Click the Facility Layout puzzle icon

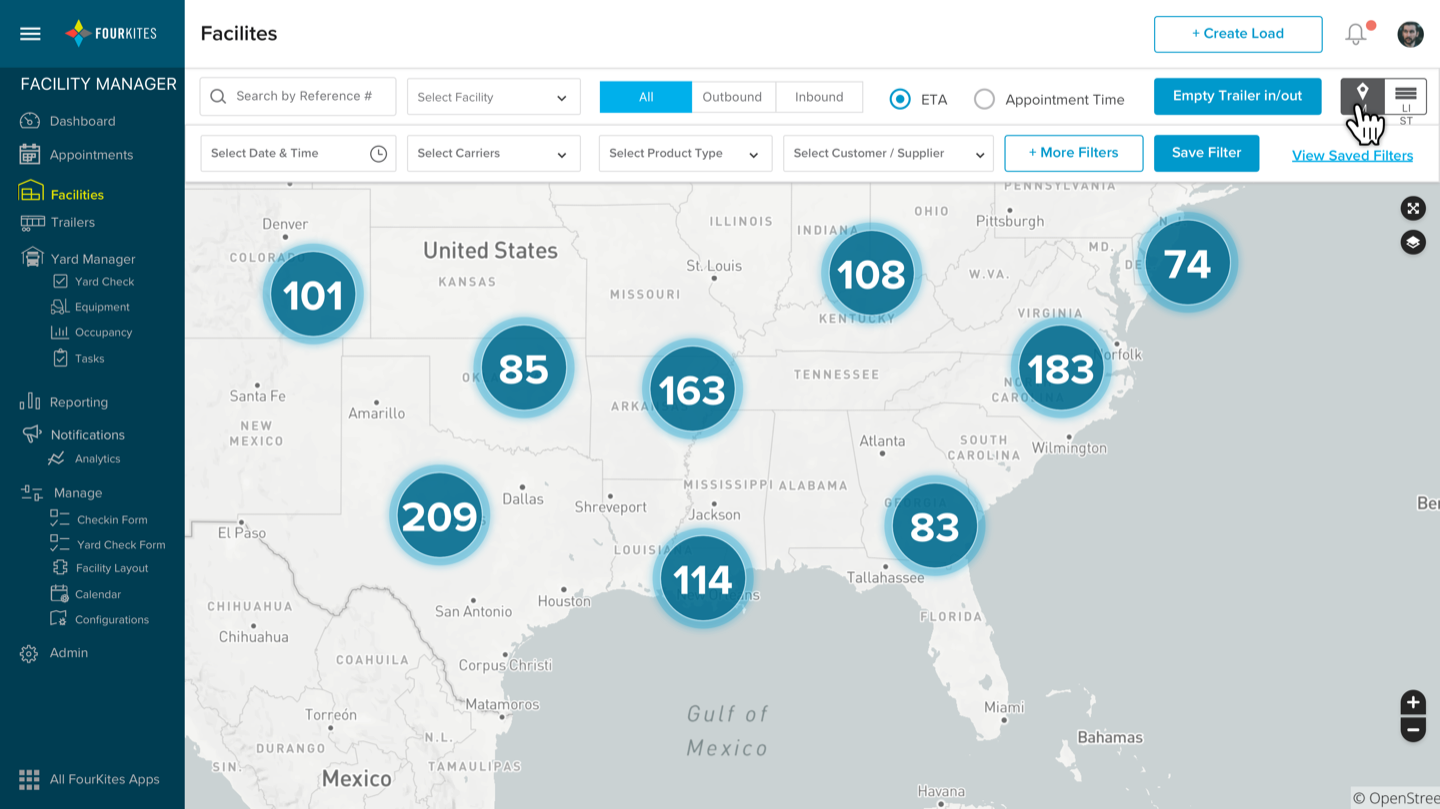tap(60, 568)
